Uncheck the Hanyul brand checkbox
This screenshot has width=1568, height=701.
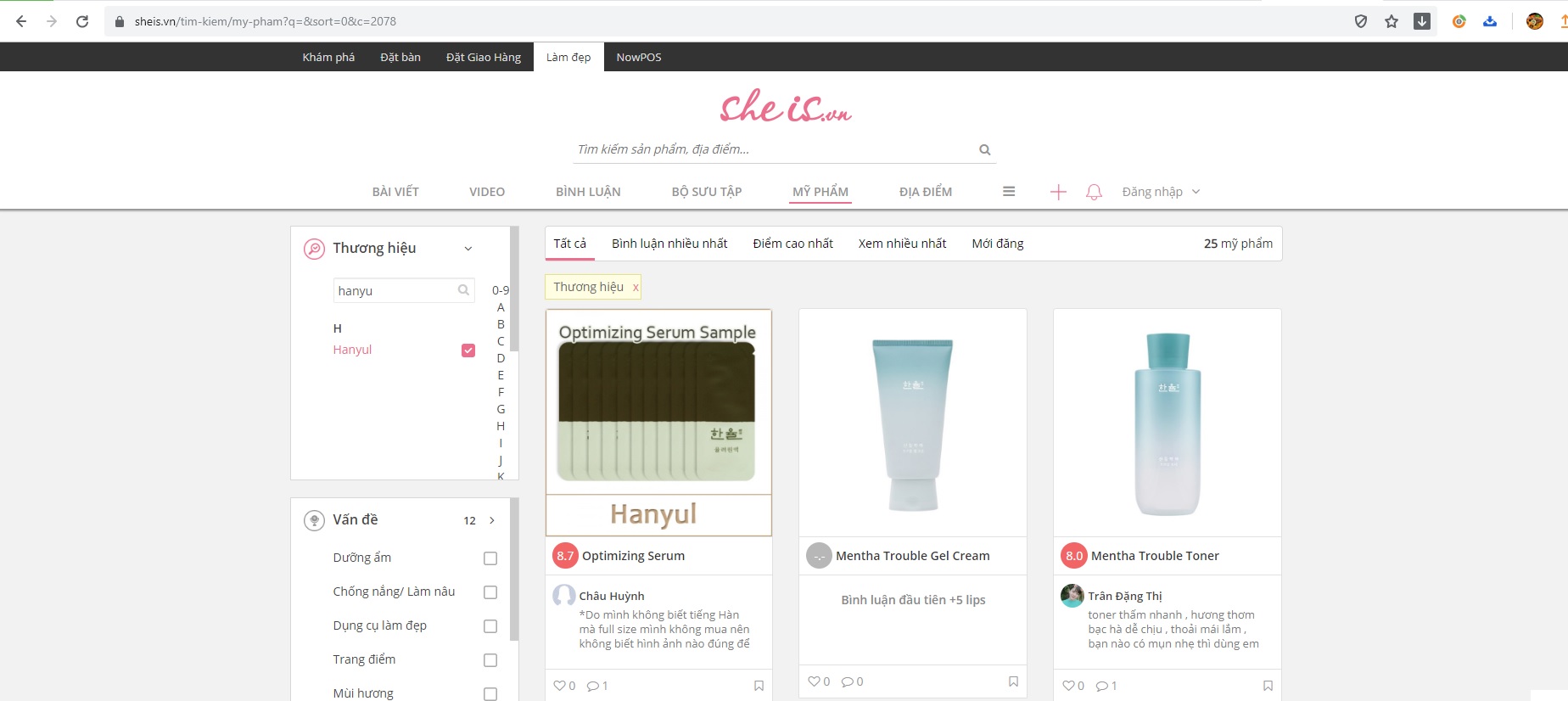point(468,350)
